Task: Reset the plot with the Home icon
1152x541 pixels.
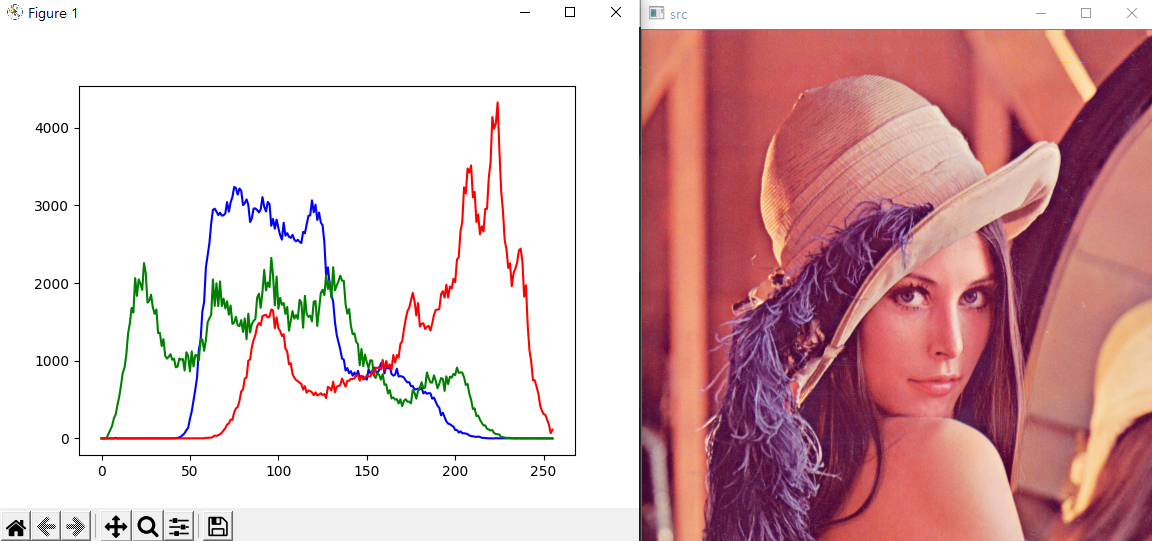Action: pyautogui.click(x=16, y=526)
